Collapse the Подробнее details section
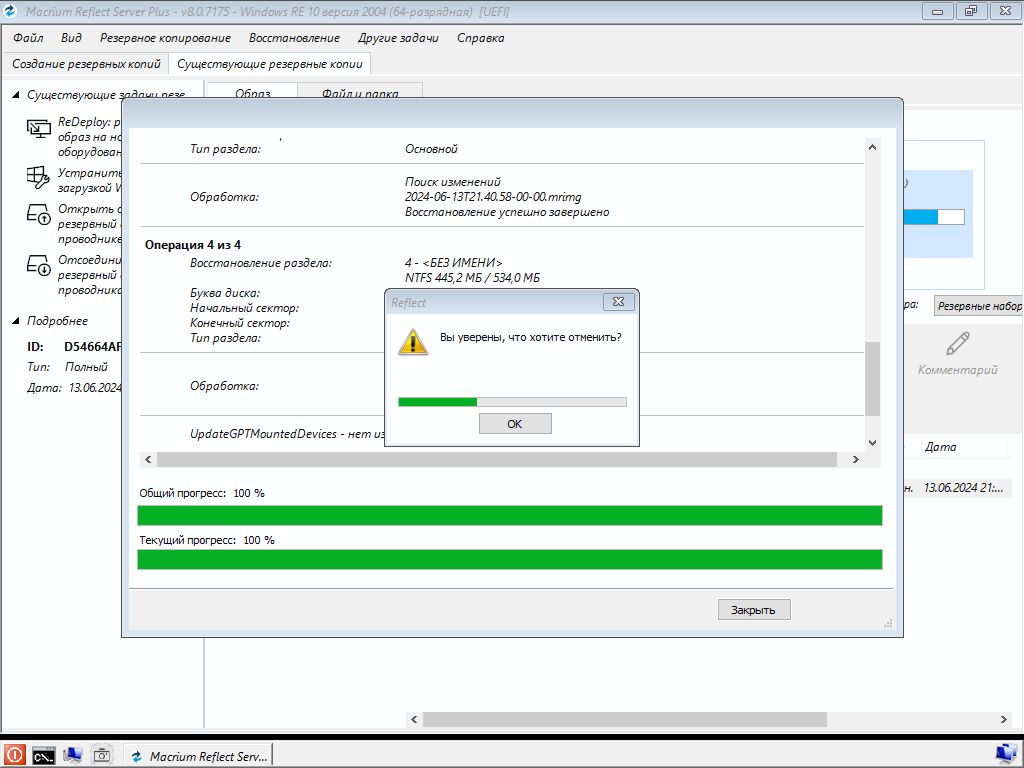 (16, 321)
